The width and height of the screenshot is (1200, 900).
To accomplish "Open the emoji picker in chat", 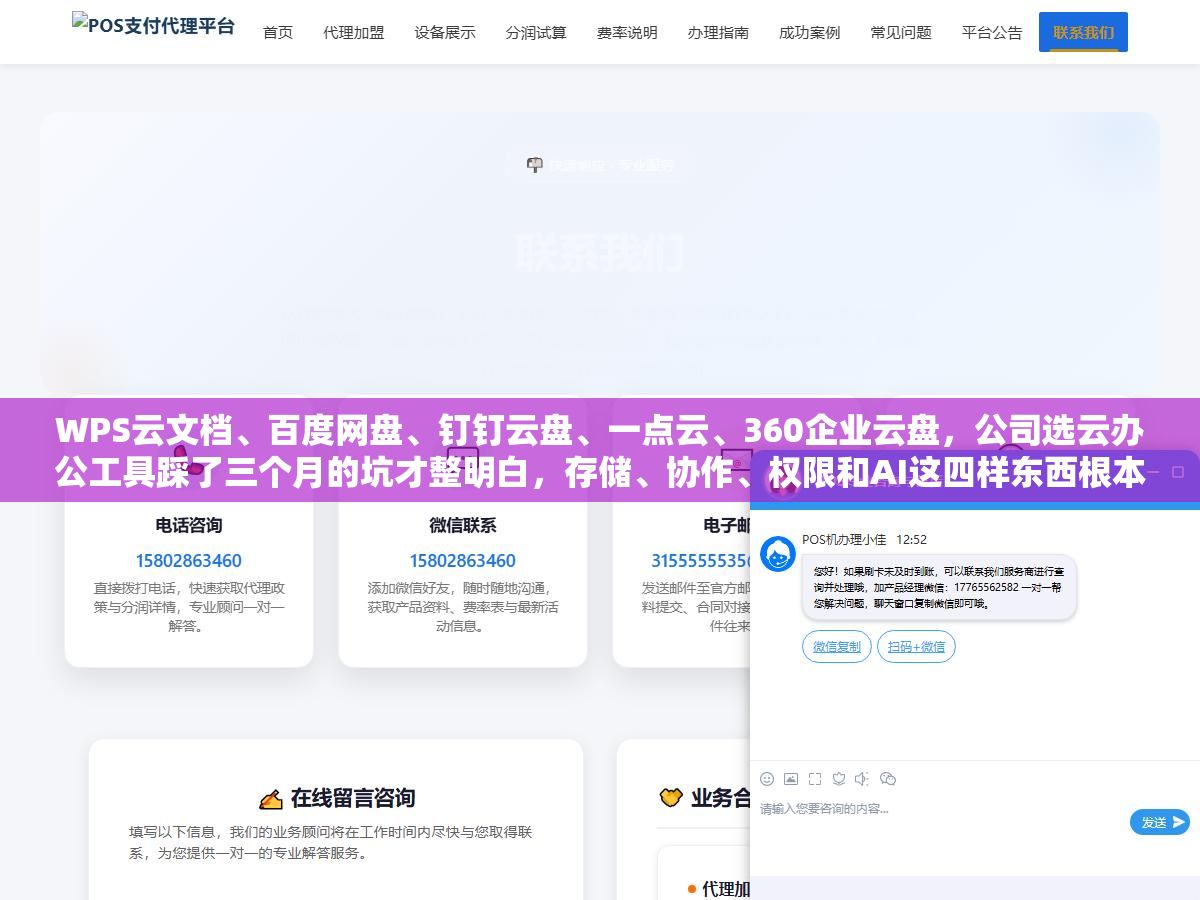I will (x=767, y=779).
